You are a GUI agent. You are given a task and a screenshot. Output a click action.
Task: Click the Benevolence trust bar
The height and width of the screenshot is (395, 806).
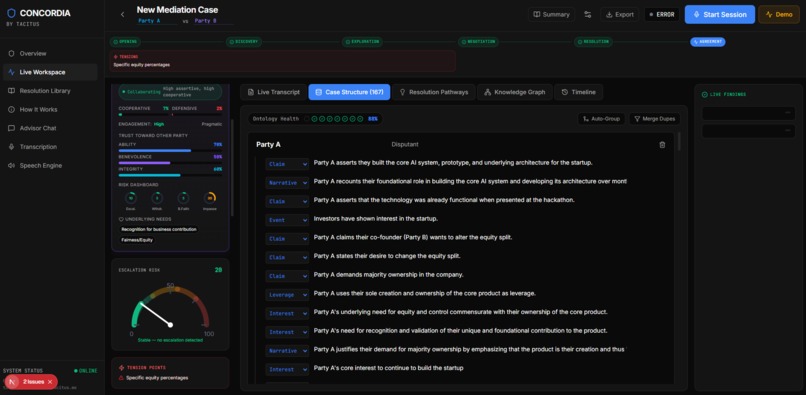170,163
